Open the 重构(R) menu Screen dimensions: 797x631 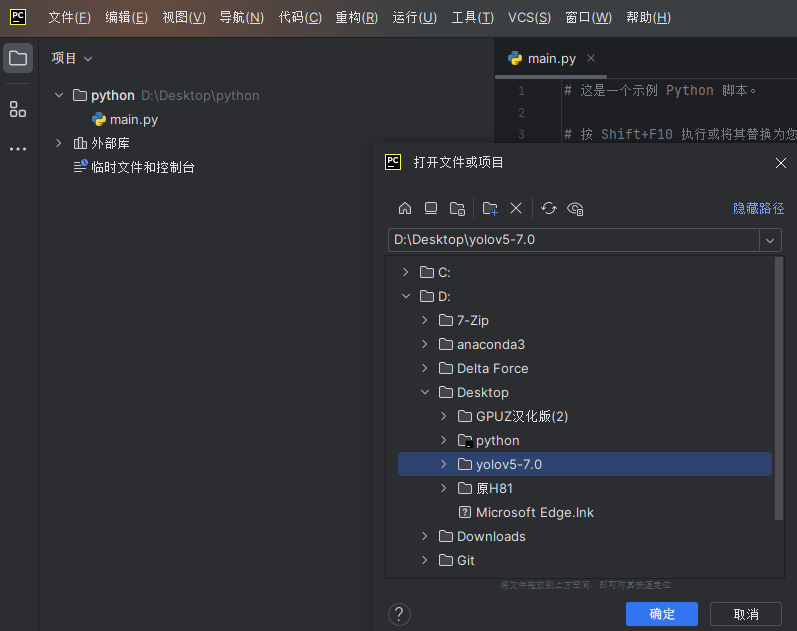(356, 17)
